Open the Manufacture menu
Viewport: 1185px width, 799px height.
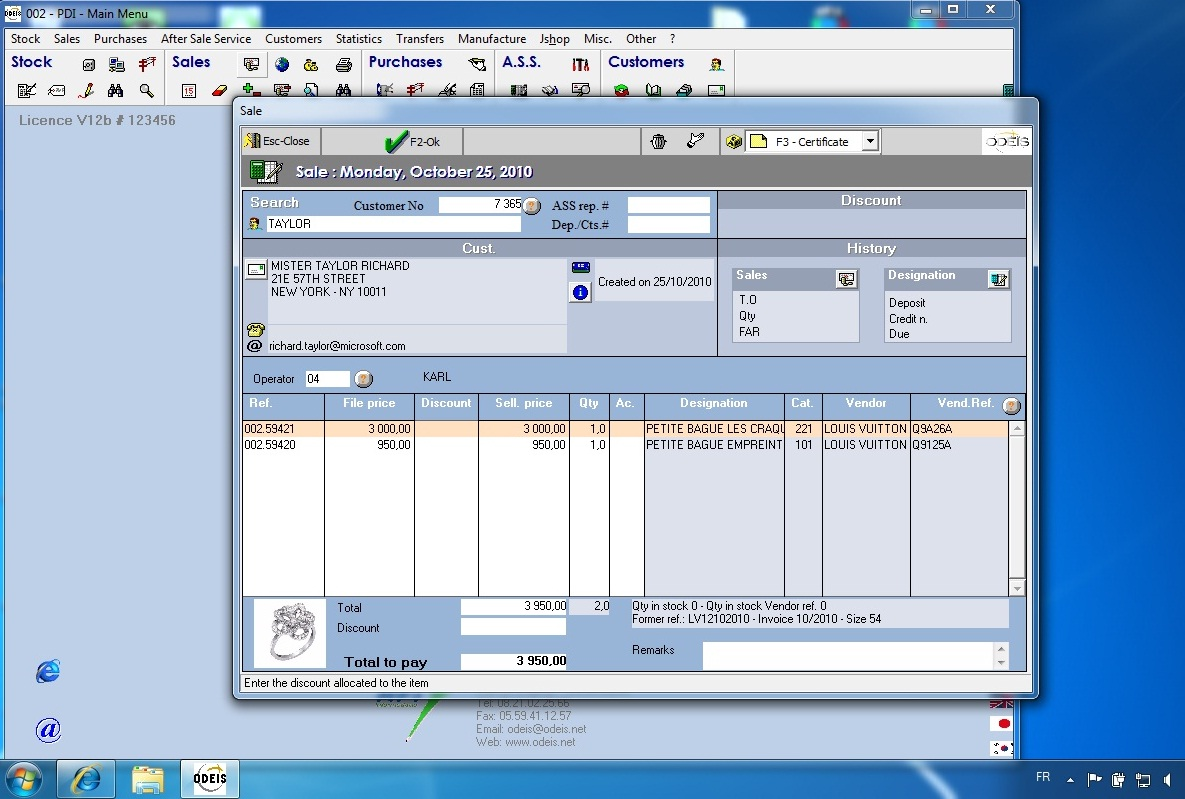coord(492,39)
